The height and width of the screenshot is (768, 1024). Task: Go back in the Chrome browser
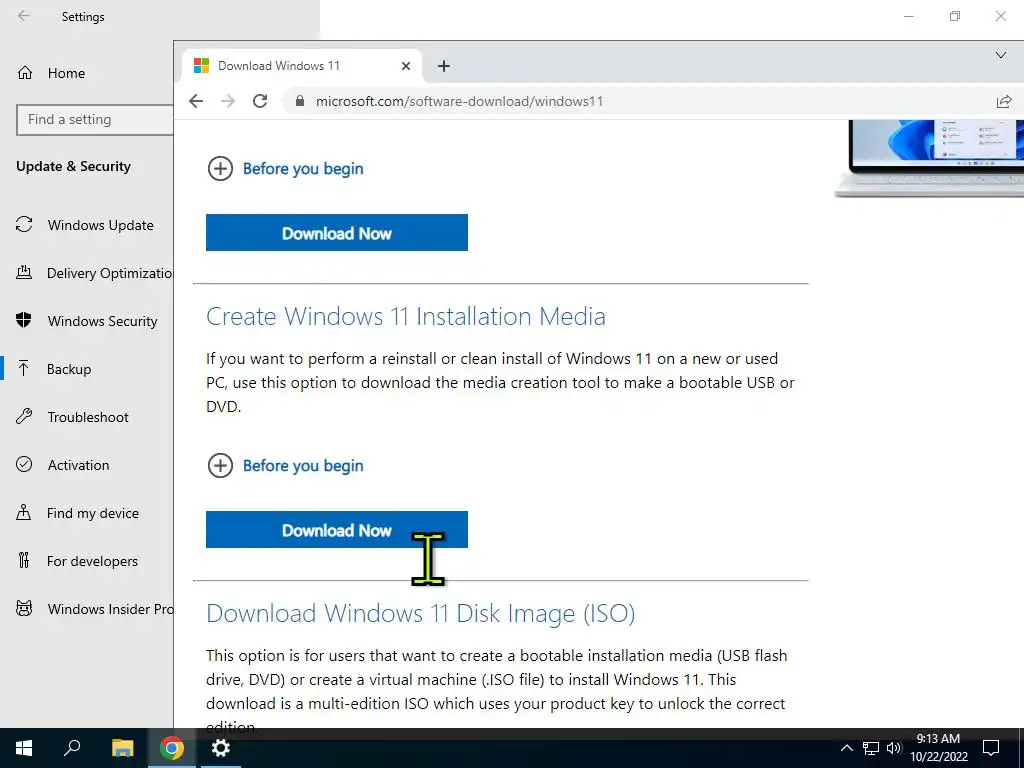pos(196,101)
